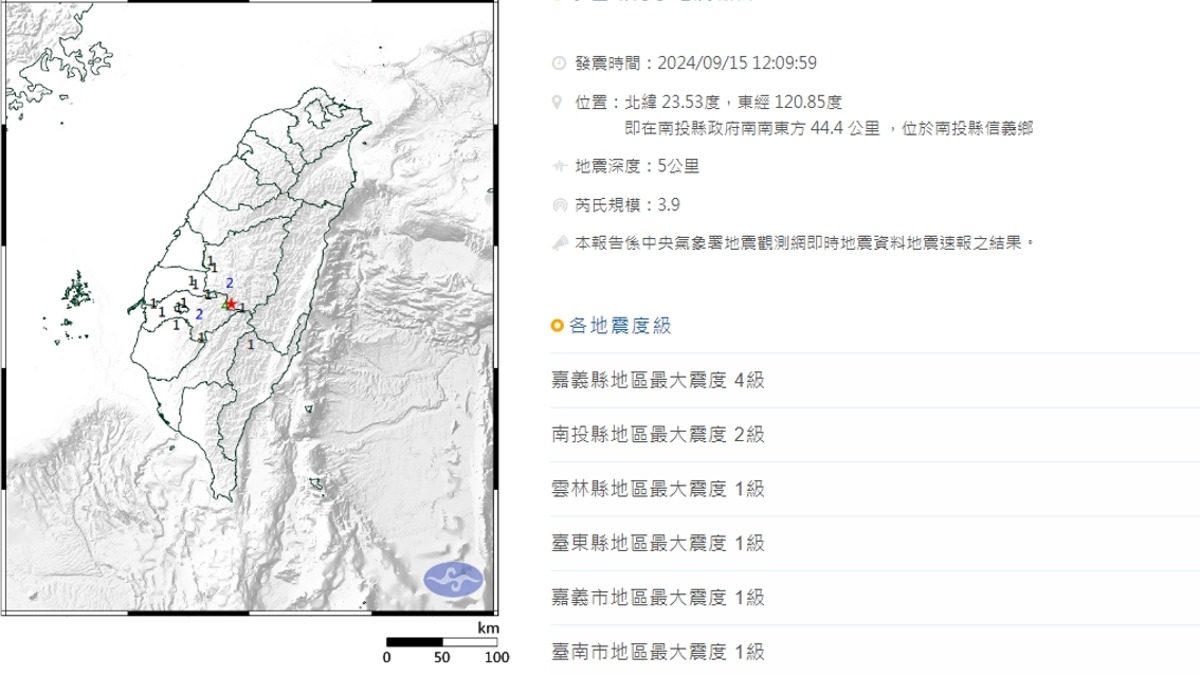The image size is (1200, 675).
Task: Expand the 嘉義縣地區最大震度 4級 row
Action: (658, 380)
